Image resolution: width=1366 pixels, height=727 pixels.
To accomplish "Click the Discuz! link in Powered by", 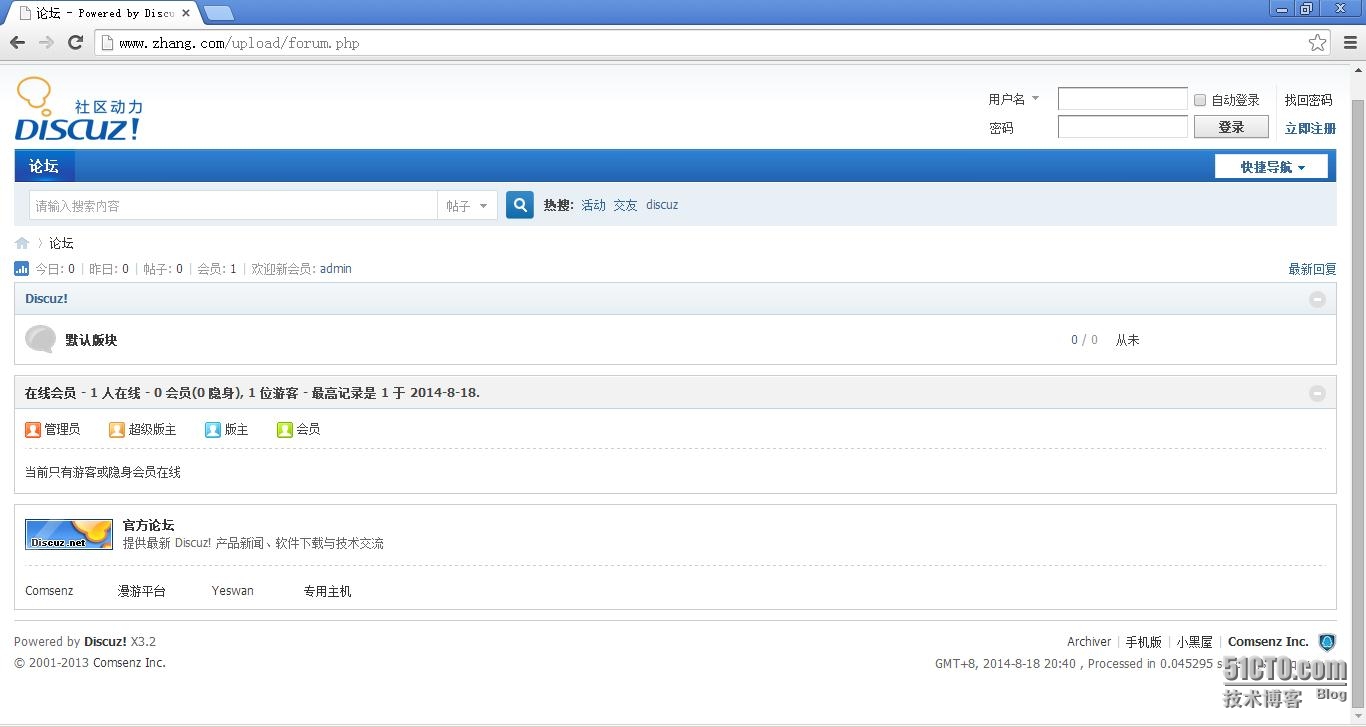I will 105,642.
